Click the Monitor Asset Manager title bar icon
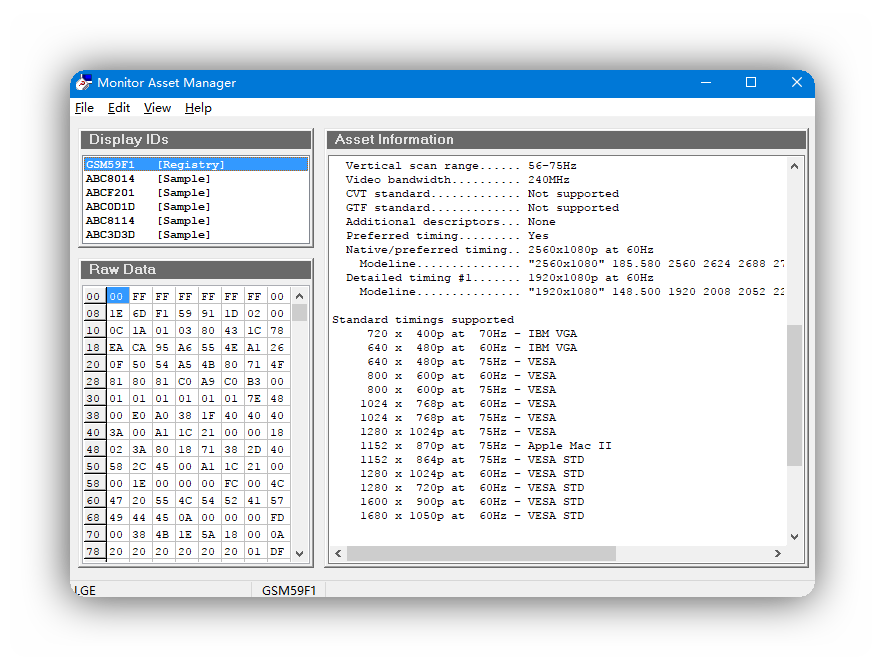The width and height of the screenshot is (885, 667). pos(84,82)
